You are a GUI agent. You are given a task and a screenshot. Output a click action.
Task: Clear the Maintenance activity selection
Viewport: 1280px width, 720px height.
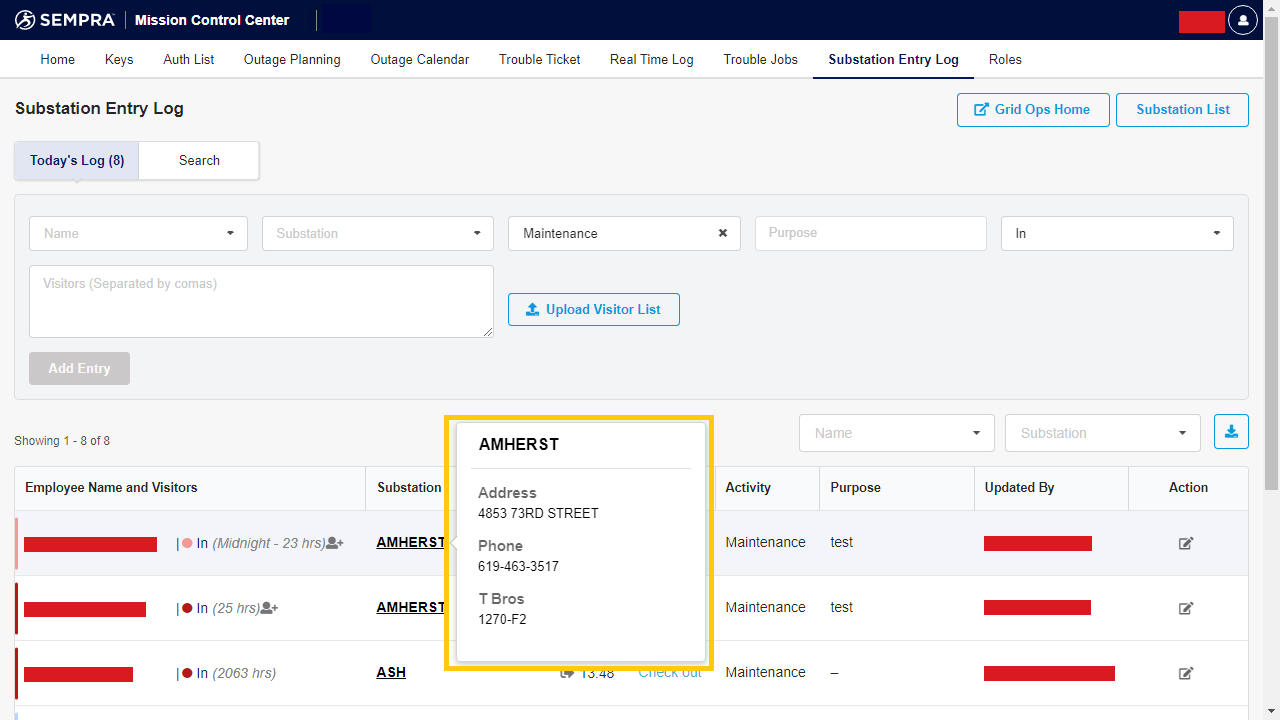[x=723, y=233]
